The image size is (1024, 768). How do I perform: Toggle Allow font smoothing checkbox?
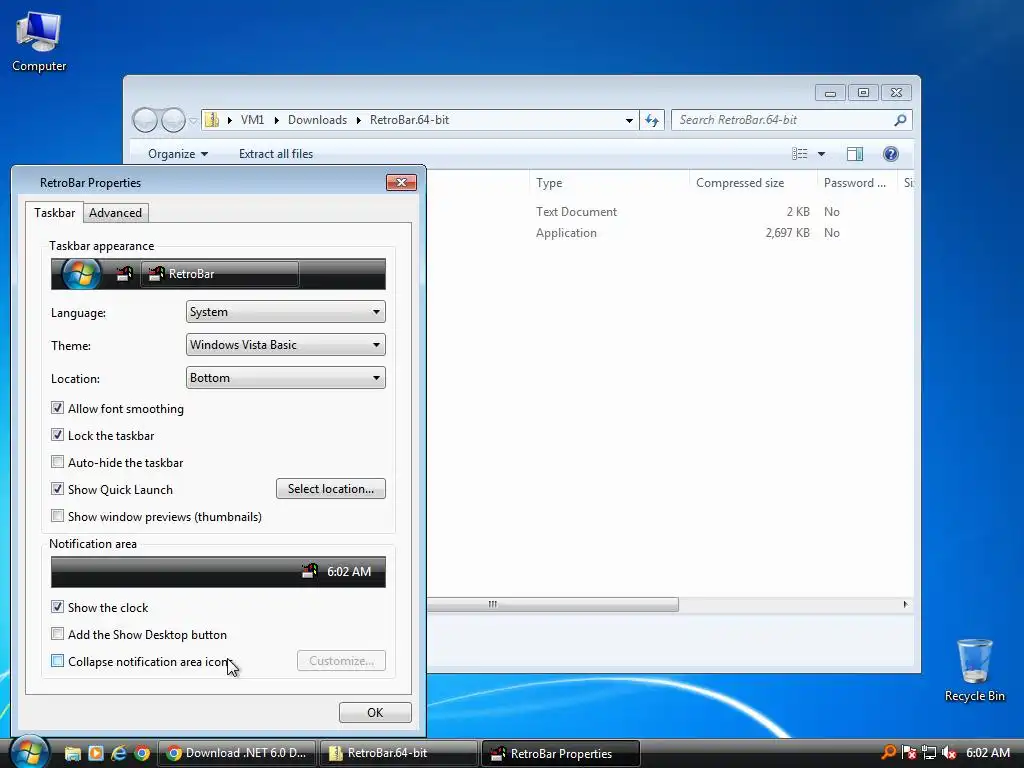57,408
